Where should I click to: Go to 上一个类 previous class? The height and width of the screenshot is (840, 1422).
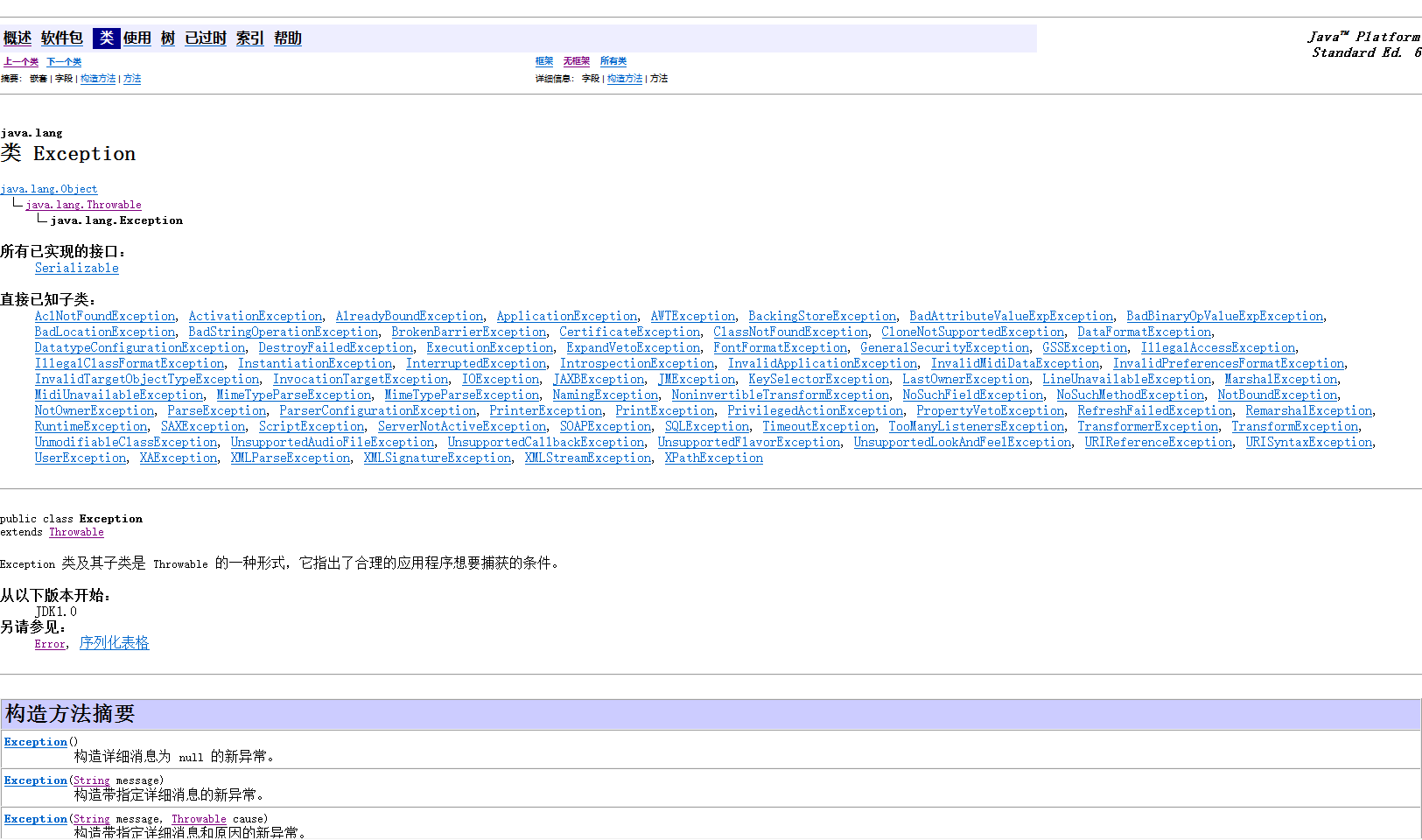point(21,62)
